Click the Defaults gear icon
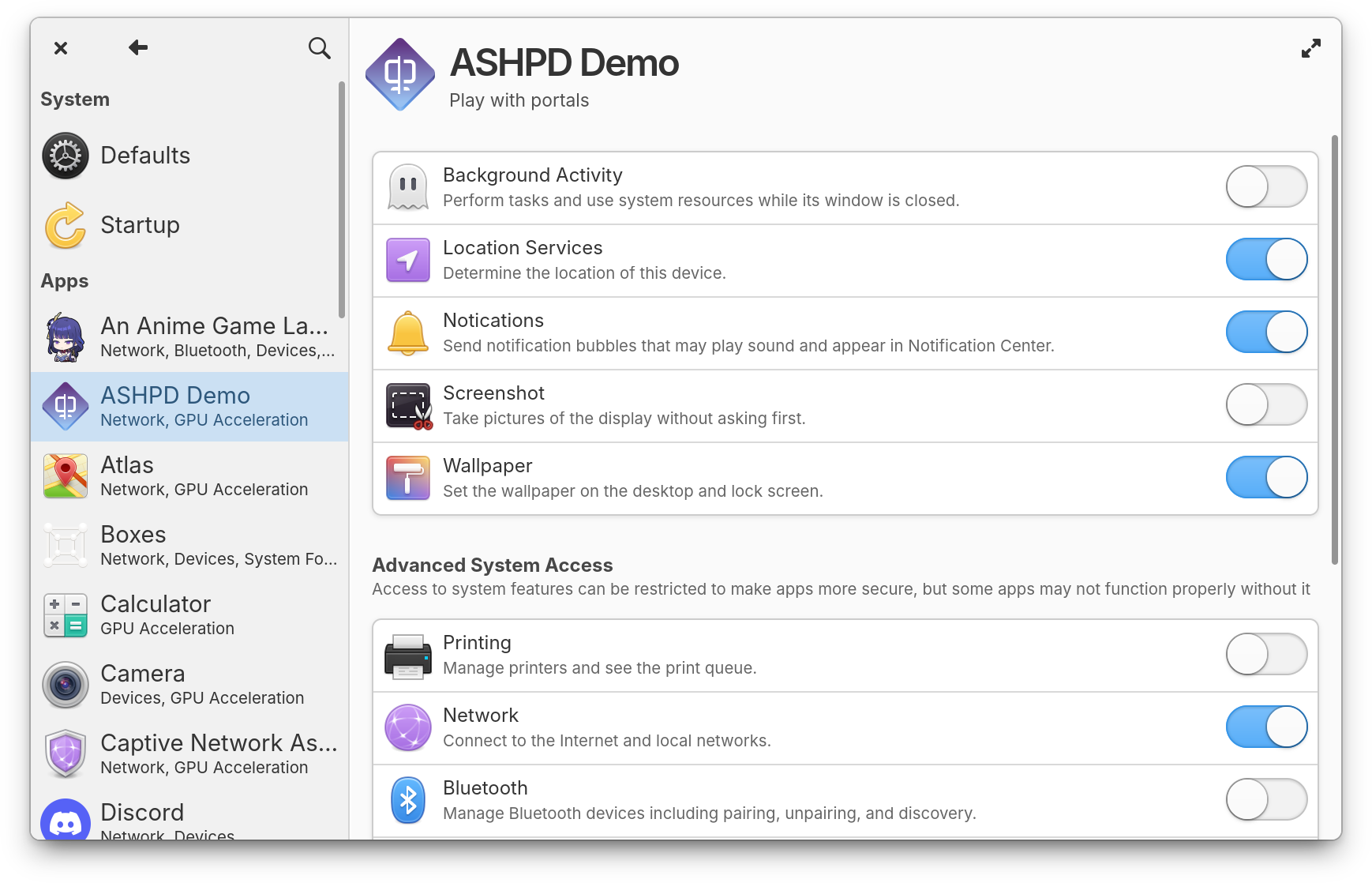 click(x=66, y=156)
